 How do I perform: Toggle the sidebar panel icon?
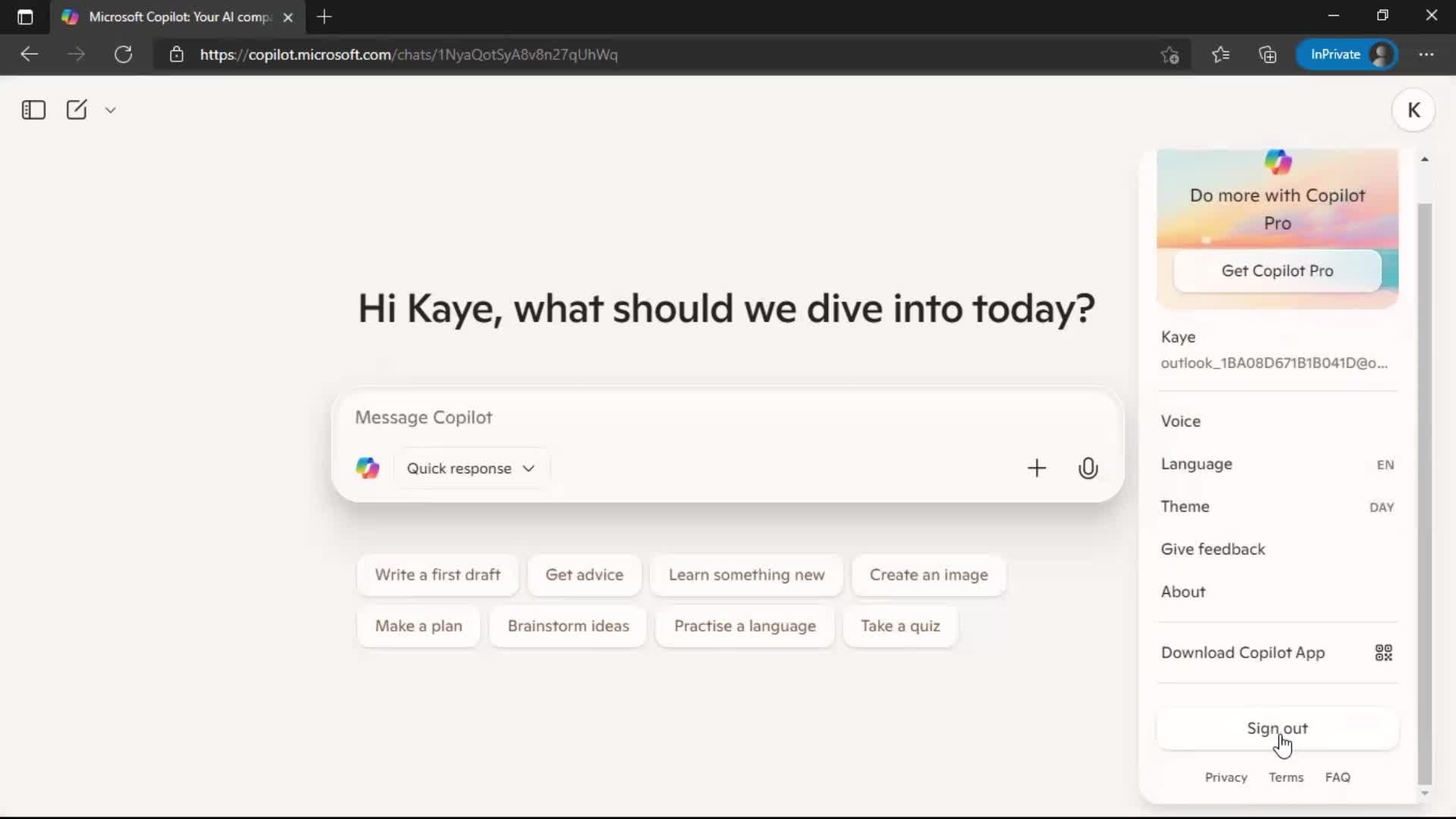pyautogui.click(x=33, y=110)
